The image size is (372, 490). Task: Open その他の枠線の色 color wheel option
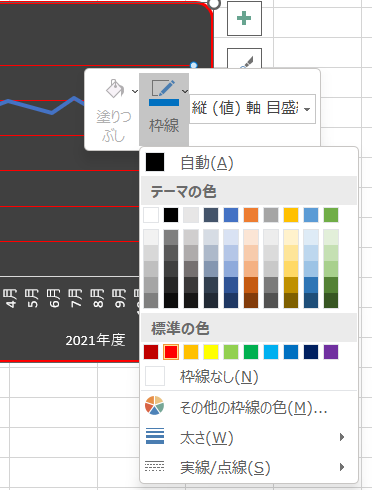pyautogui.click(x=155, y=406)
